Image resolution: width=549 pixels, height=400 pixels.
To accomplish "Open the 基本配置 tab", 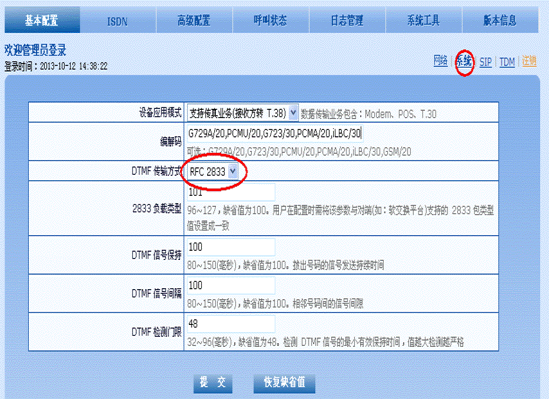I will [42, 20].
